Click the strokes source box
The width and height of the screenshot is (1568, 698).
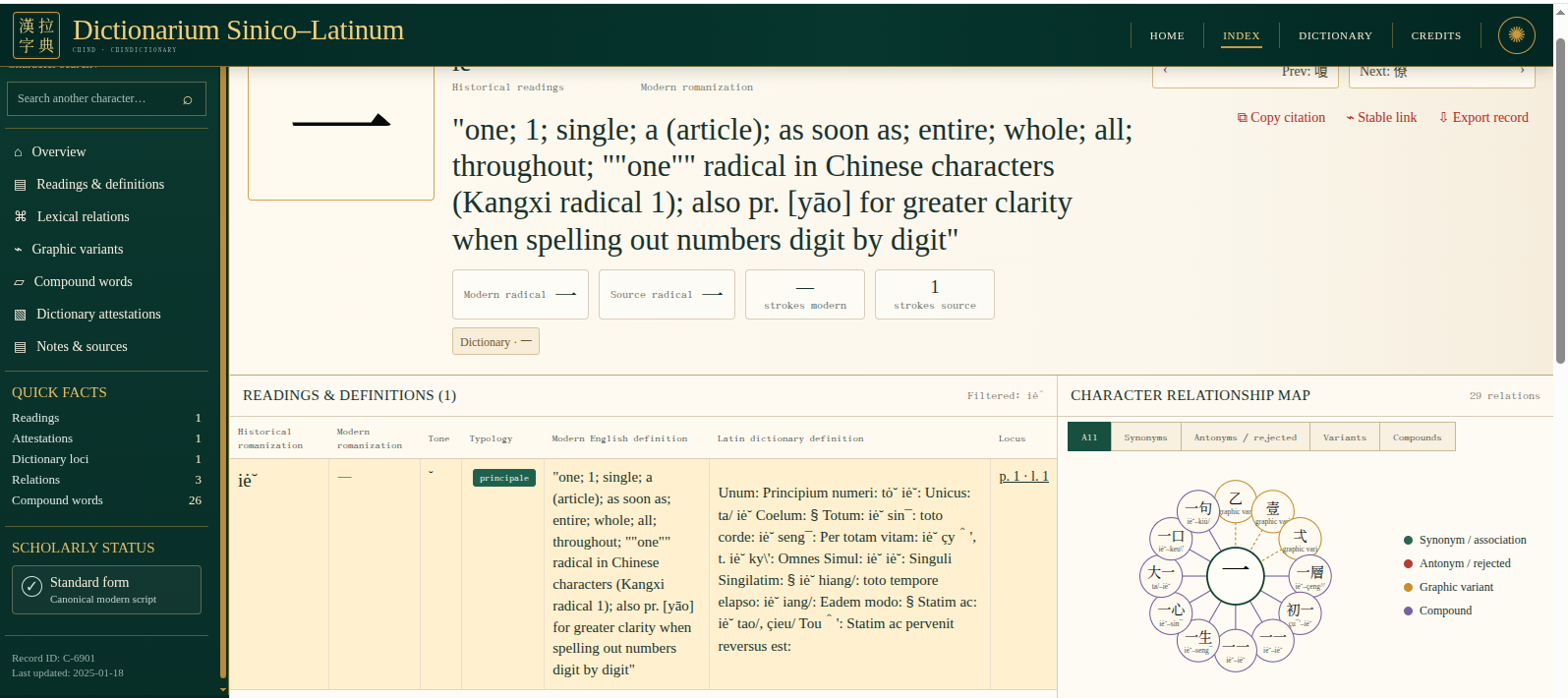click(935, 294)
